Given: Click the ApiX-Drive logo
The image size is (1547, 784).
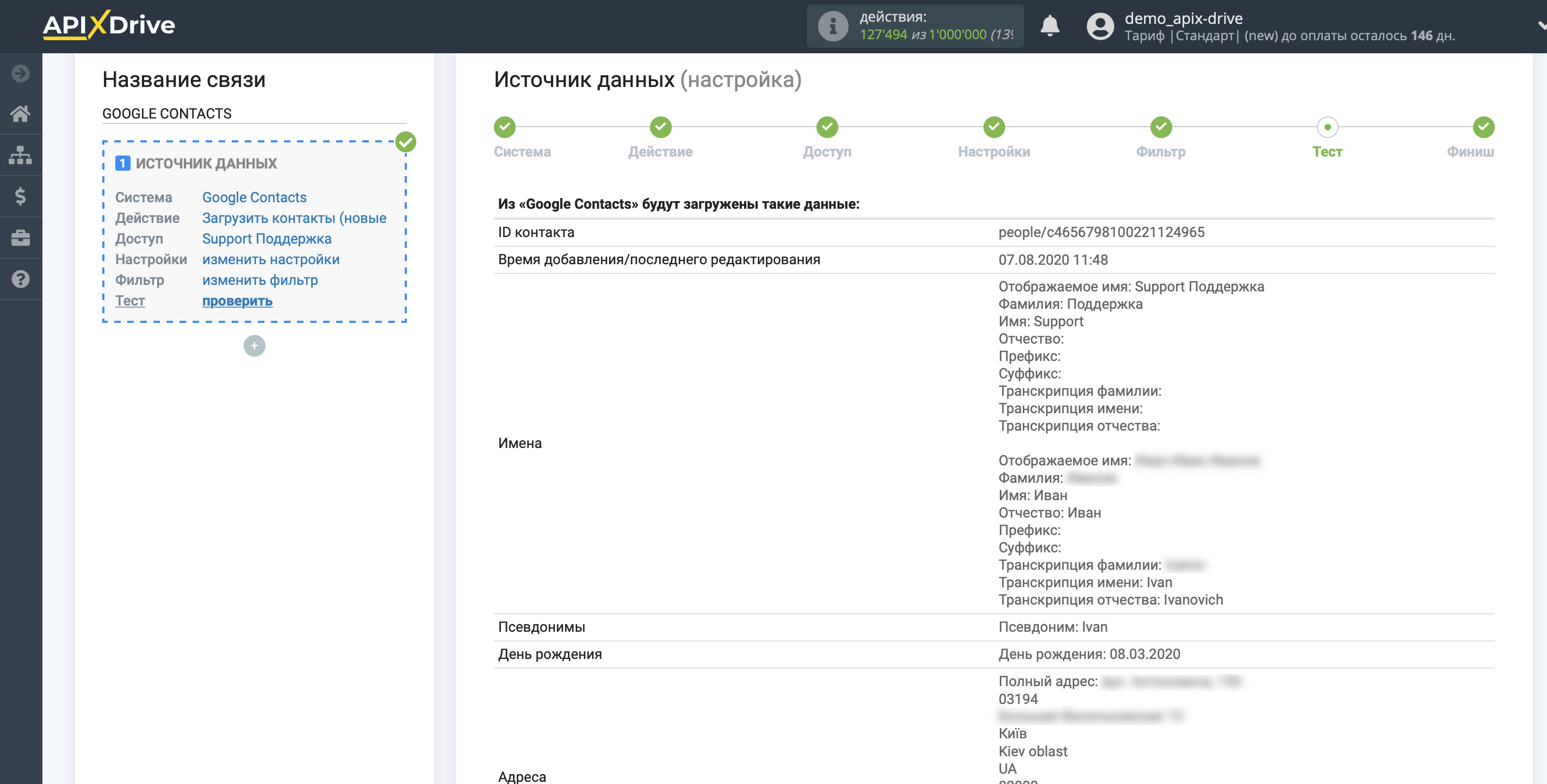Looking at the screenshot, I should click(x=109, y=25).
